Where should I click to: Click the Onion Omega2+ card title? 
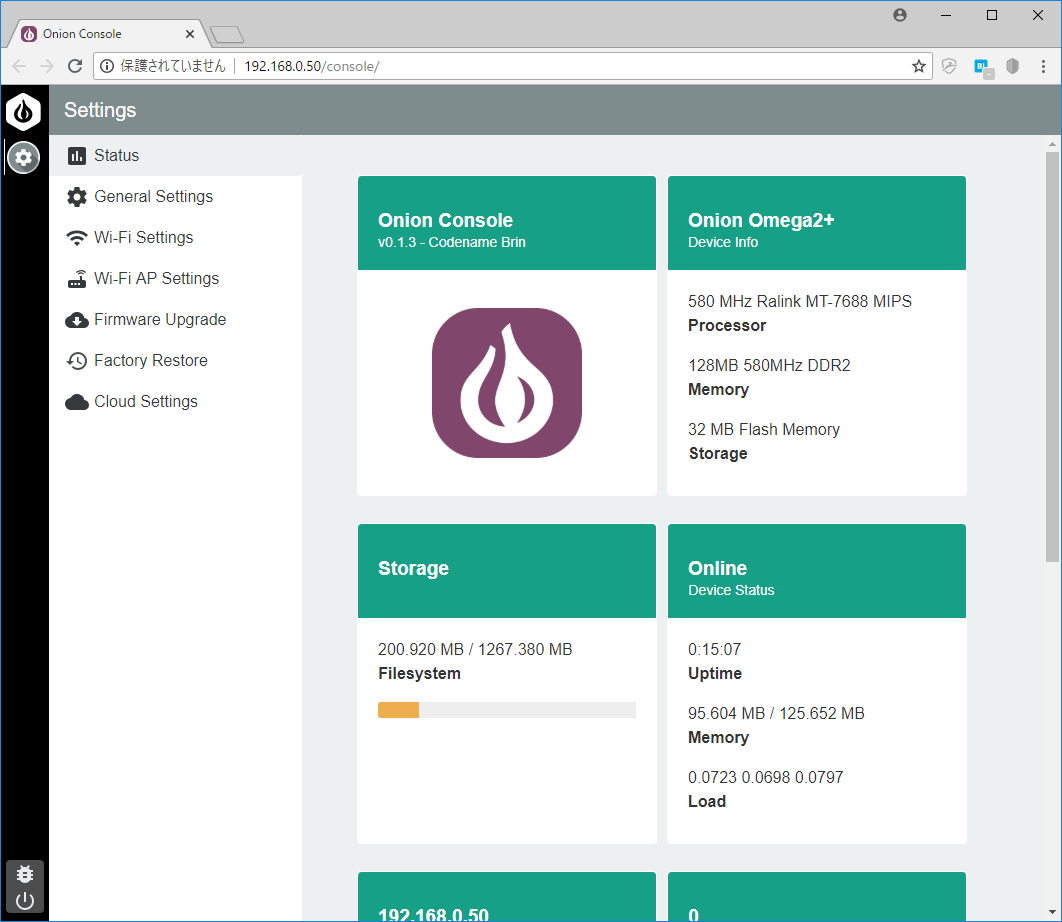(x=761, y=220)
